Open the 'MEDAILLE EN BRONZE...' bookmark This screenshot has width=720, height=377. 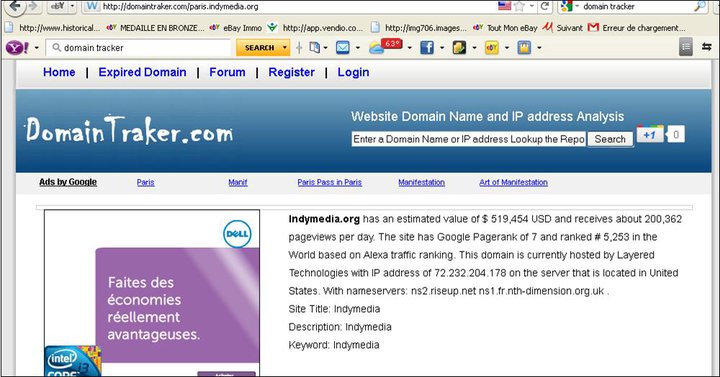[155, 28]
